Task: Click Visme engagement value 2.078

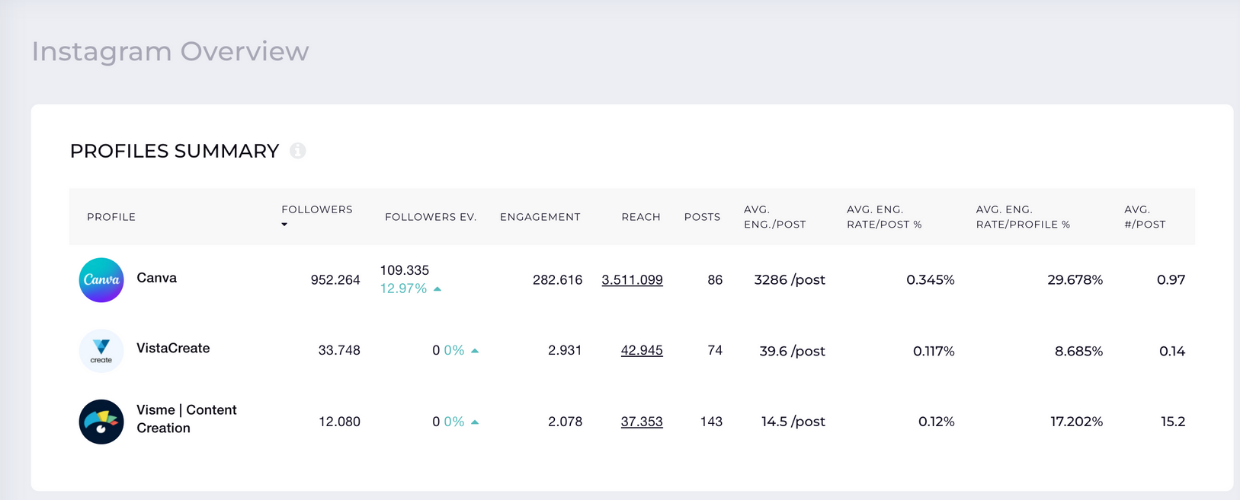Action: [x=564, y=422]
